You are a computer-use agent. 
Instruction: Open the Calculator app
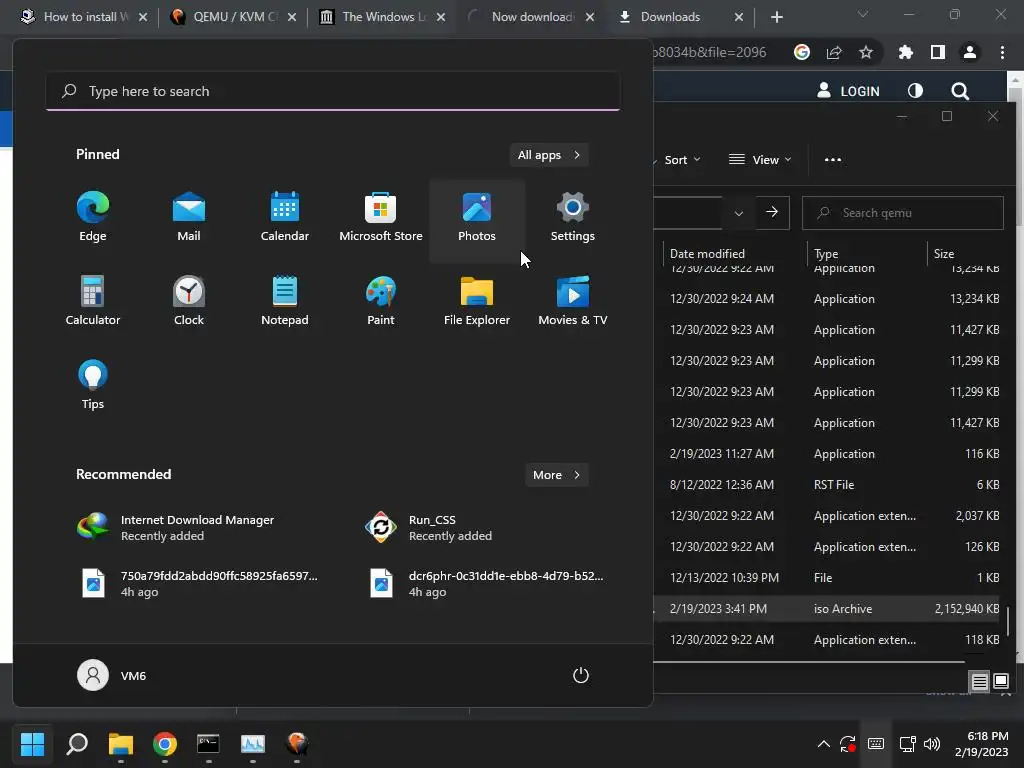click(x=93, y=301)
